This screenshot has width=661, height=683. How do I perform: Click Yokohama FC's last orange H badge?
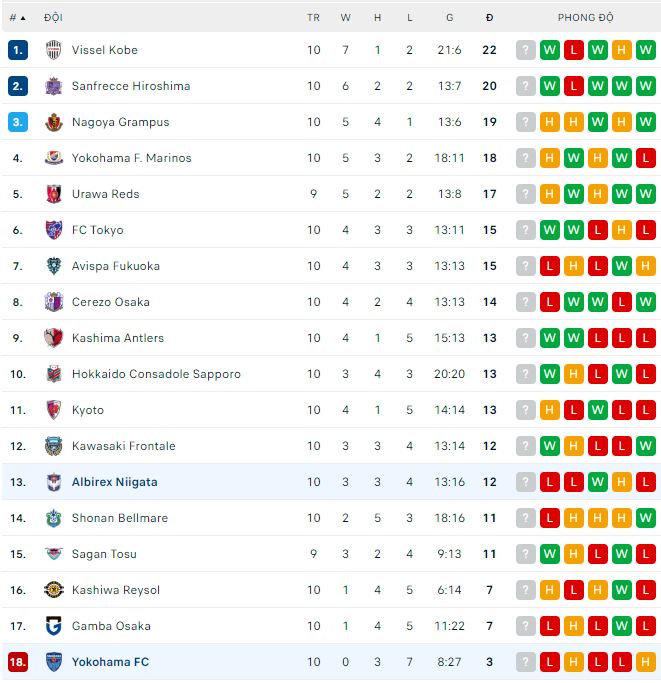coord(646,662)
